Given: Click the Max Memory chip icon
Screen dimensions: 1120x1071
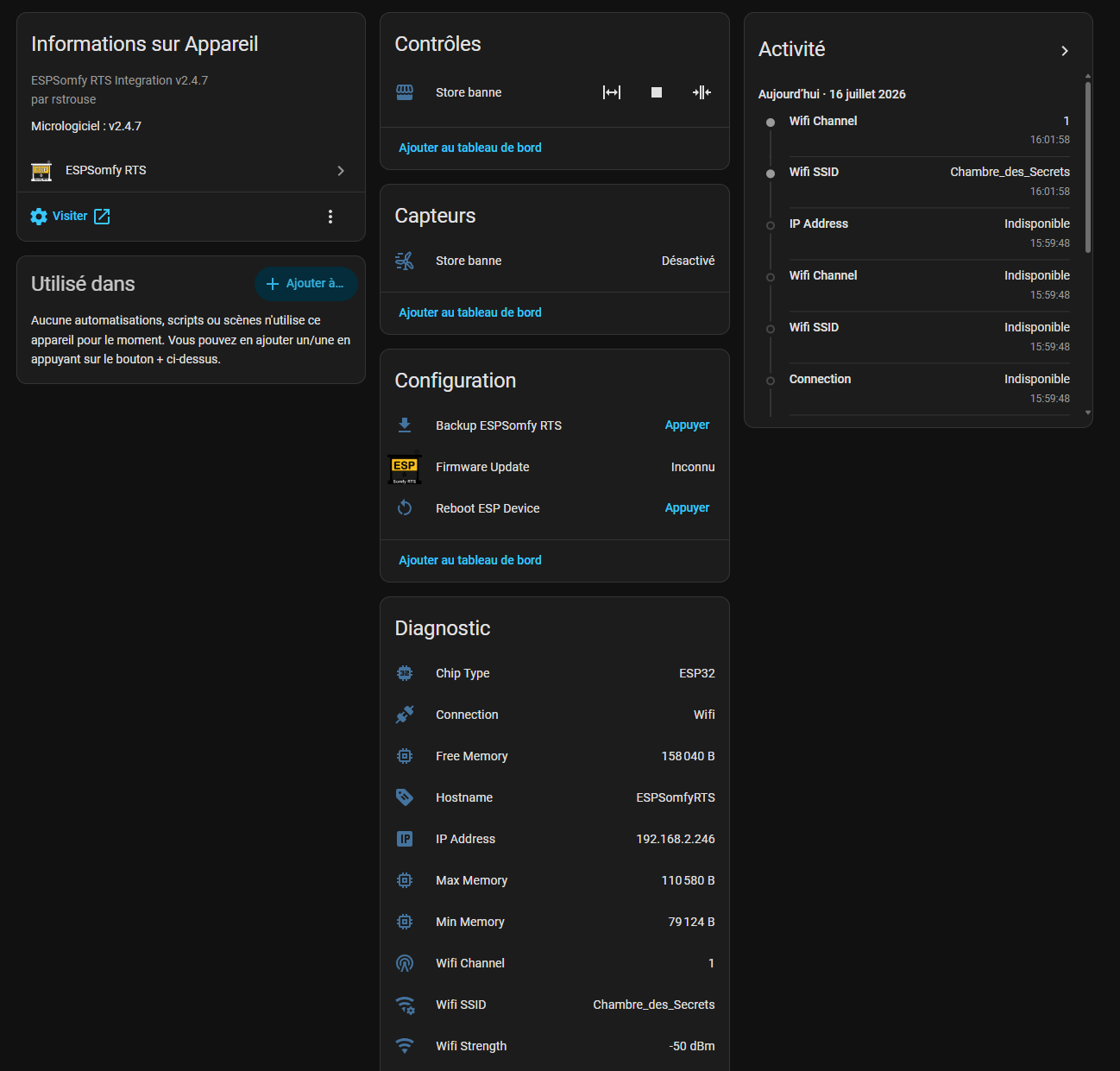Looking at the screenshot, I should 405,880.
